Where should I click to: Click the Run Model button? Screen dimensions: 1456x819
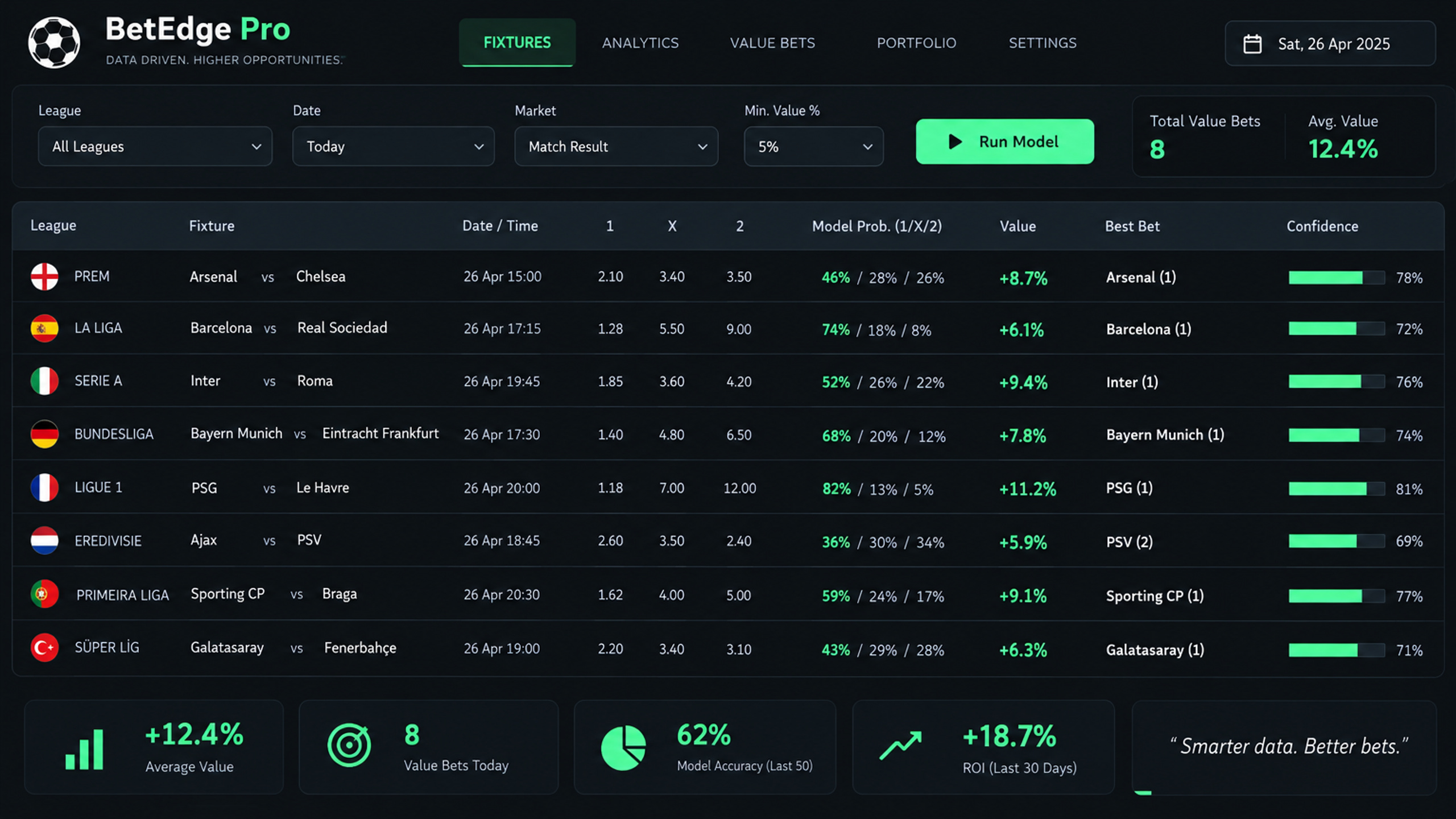pyautogui.click(x=1004, y=142)
